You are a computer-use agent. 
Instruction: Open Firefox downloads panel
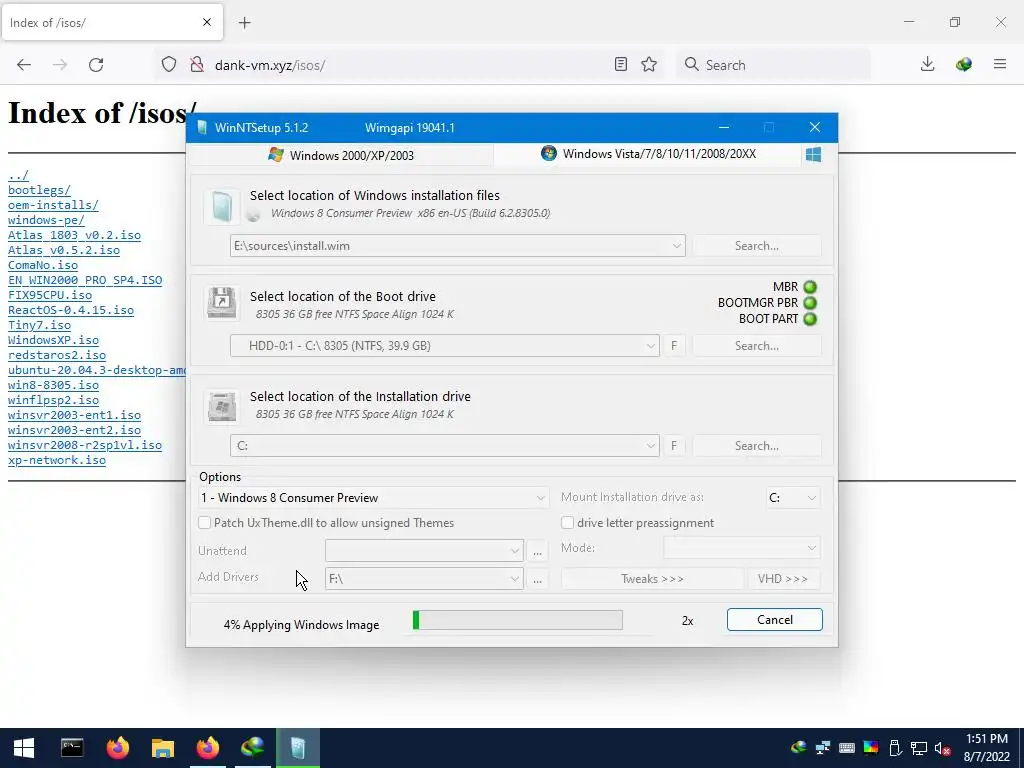click(927, 65)
